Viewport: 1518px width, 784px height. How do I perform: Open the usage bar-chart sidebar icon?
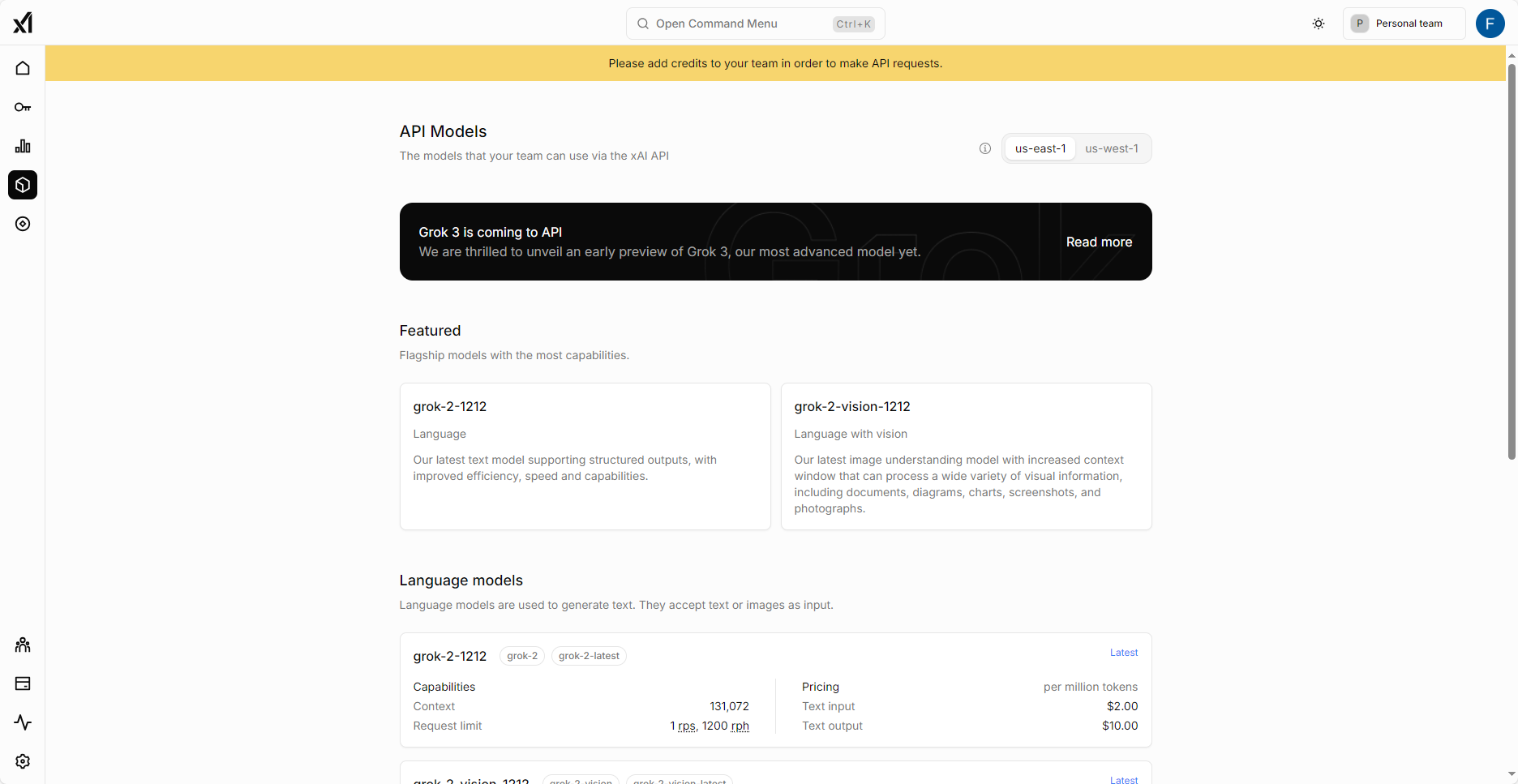(23, 146)
